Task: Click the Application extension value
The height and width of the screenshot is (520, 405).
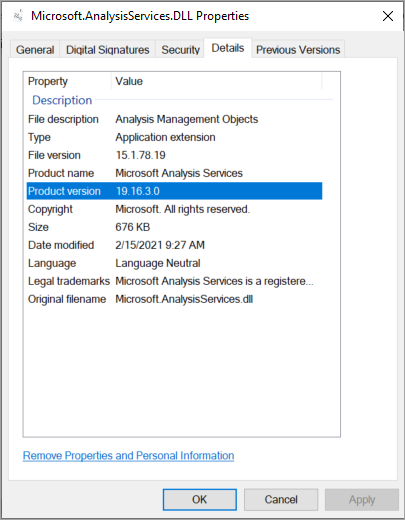Action: 165,137
